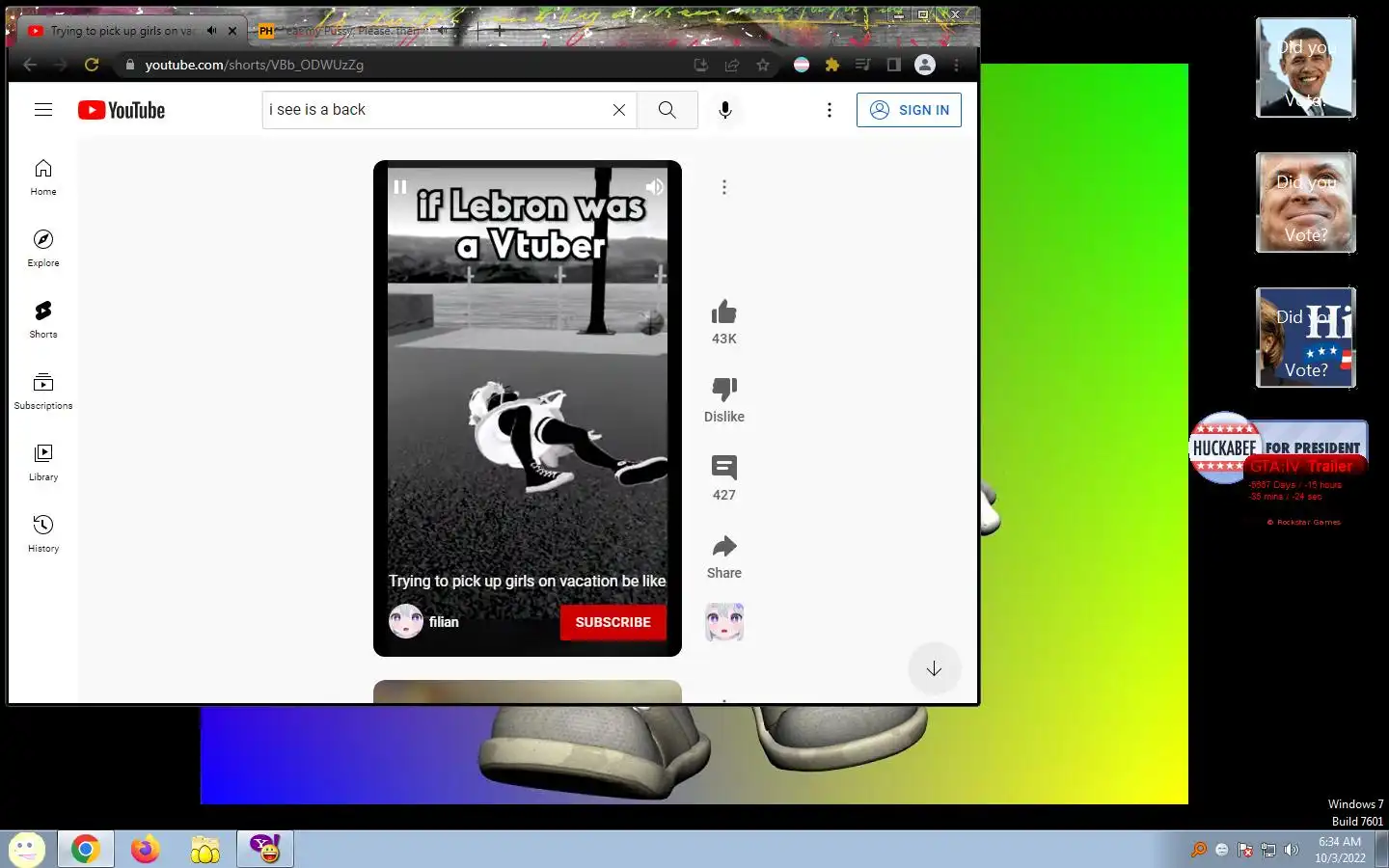1389x868 pixels.
Task: Open the yellow folder taskbar icon
Action: [x=204, y=850]
